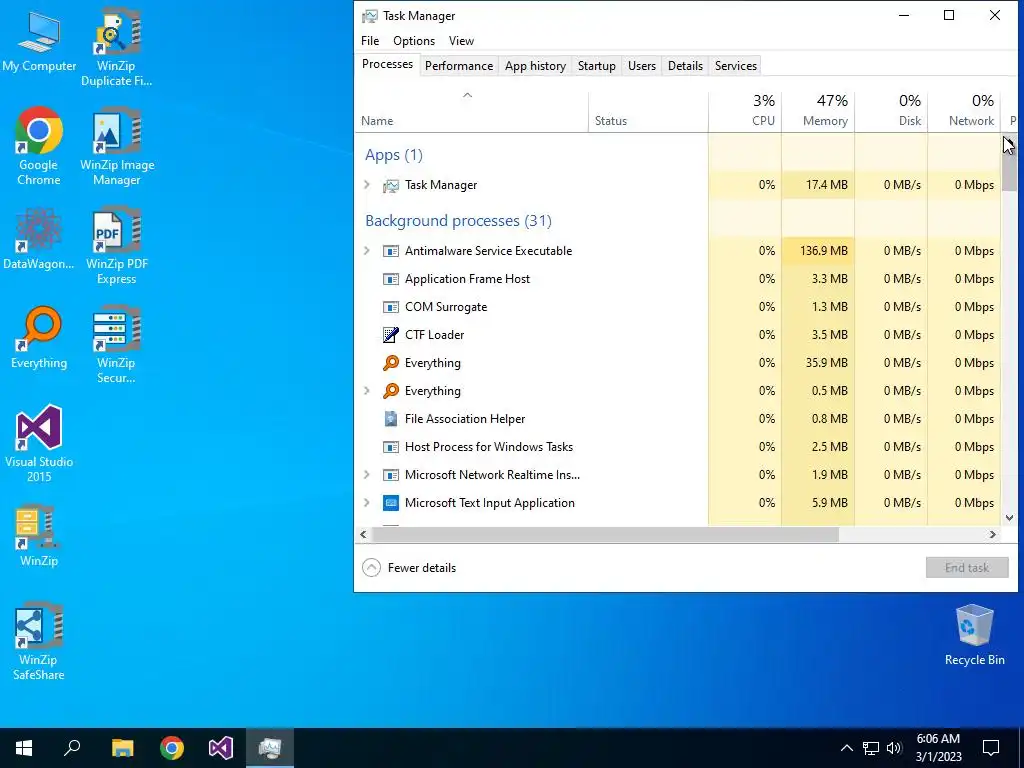The width and height of the screenshot is (1024, 768).
Task: Show hidden system tray icons
Action: [846, 748]
